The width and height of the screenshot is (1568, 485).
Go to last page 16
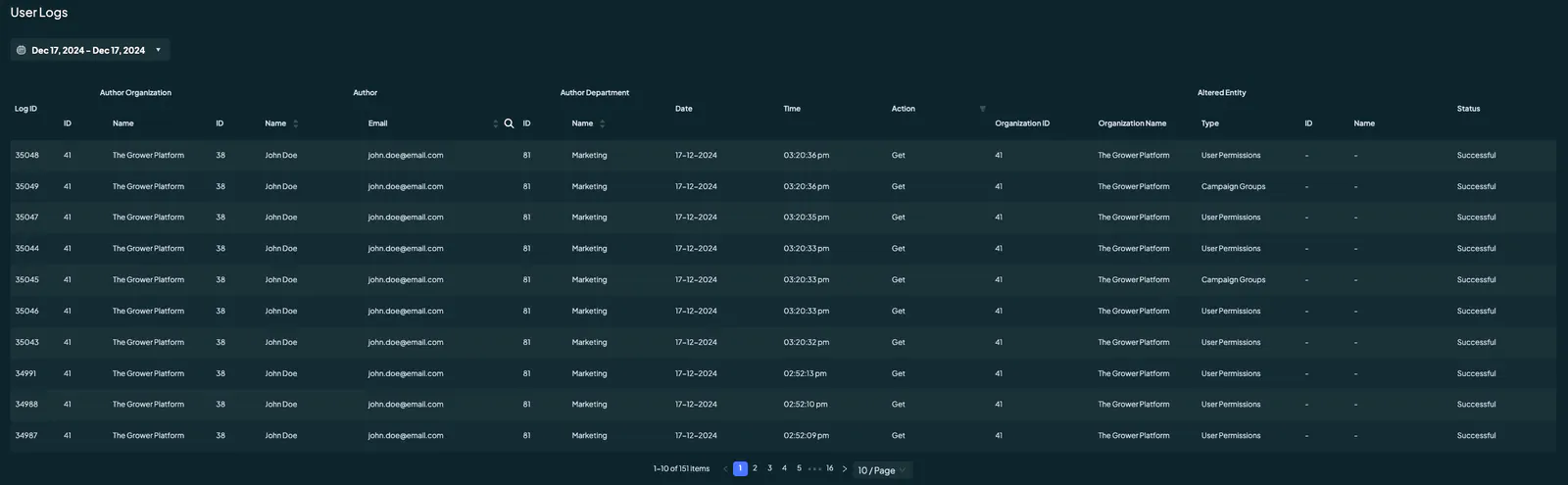(x=830, y=468)
